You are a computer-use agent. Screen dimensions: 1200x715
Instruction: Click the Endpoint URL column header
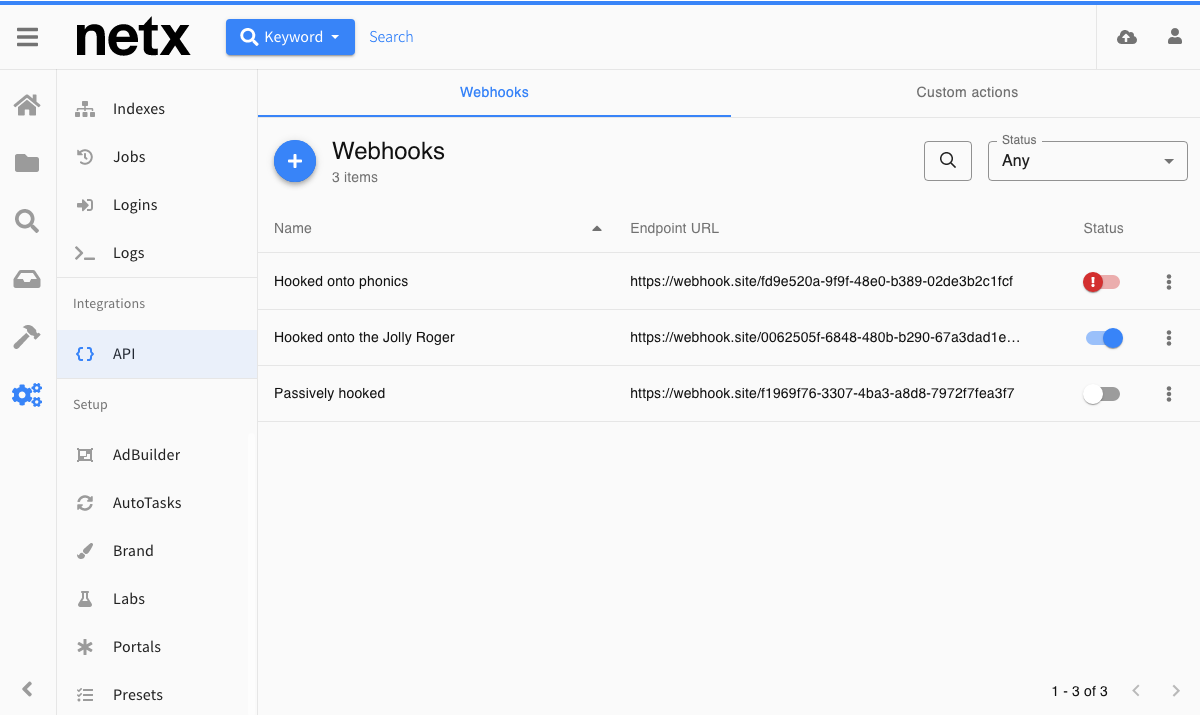674,228
